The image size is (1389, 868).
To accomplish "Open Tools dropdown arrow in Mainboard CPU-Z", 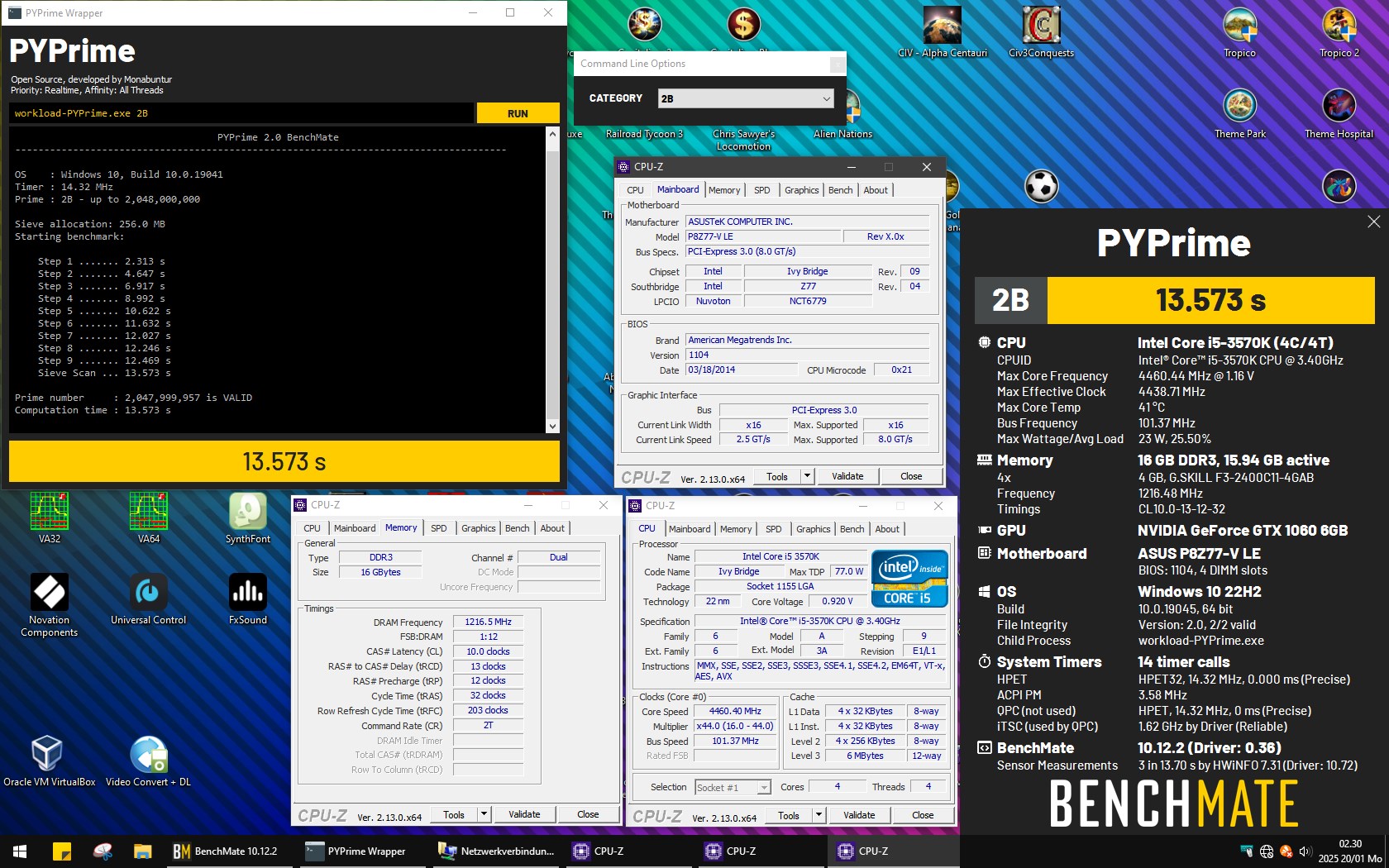I will click(807, 476).
